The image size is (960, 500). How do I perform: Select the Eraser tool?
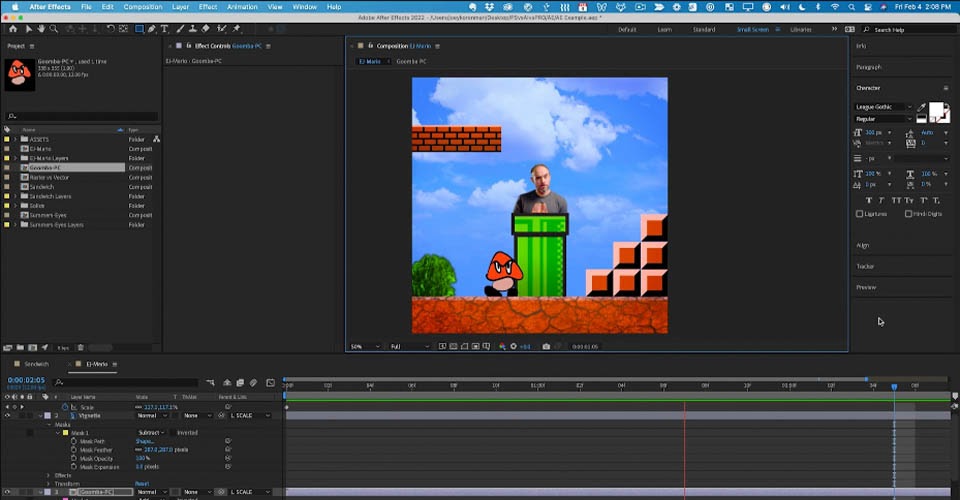pos(206,29)
